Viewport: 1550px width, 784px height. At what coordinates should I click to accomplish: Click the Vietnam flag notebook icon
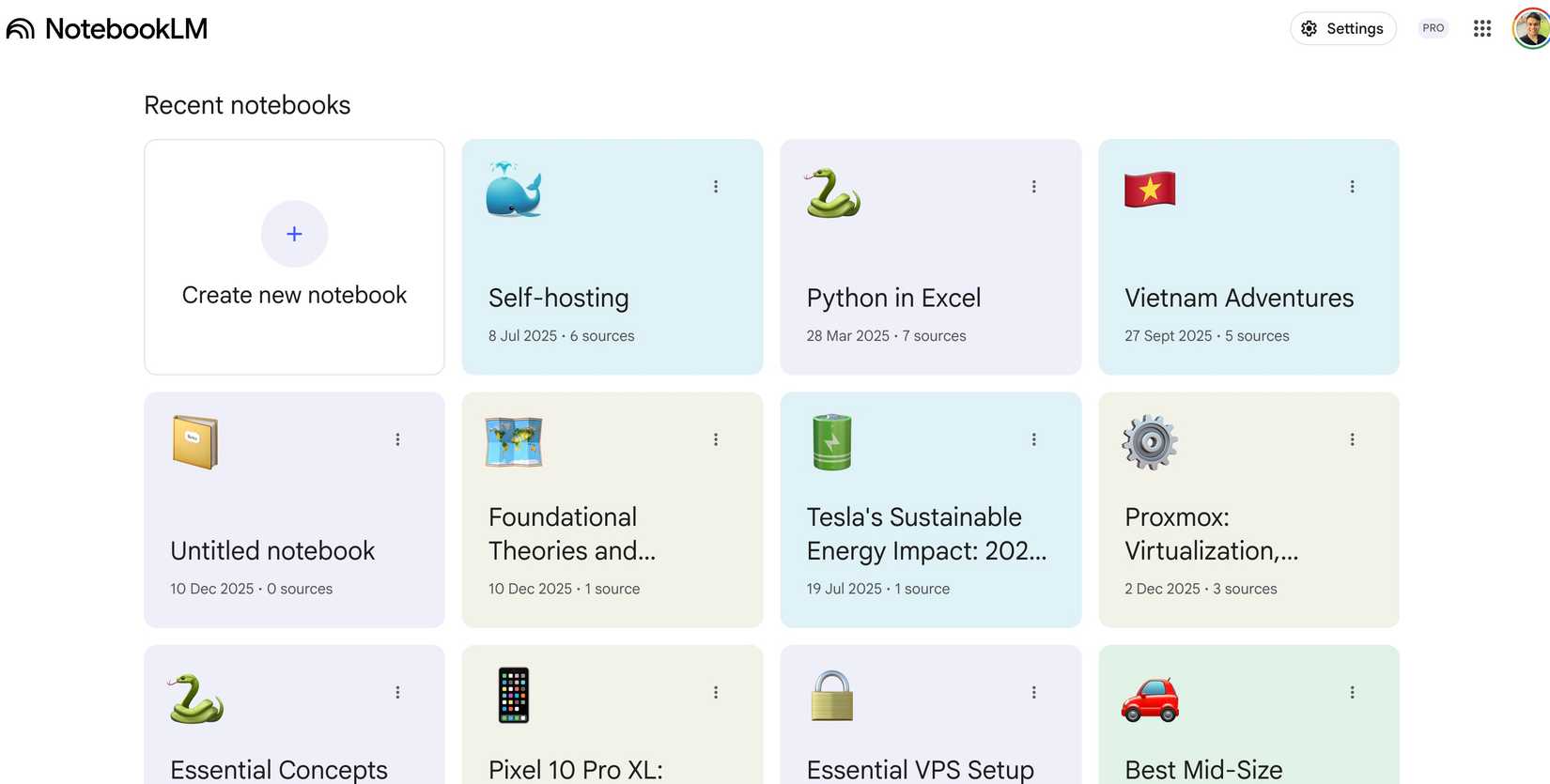click(x=1150, y=190)
